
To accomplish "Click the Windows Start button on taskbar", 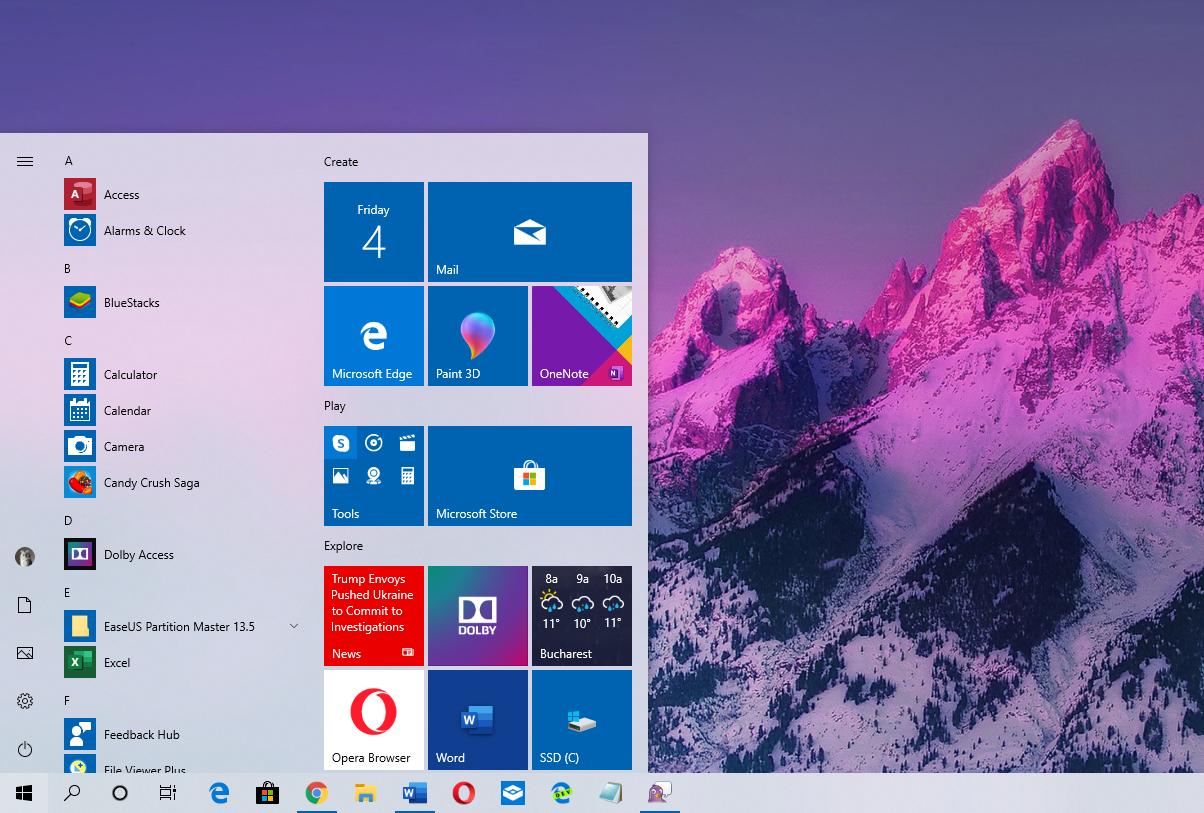I will (x=24, y=793).
